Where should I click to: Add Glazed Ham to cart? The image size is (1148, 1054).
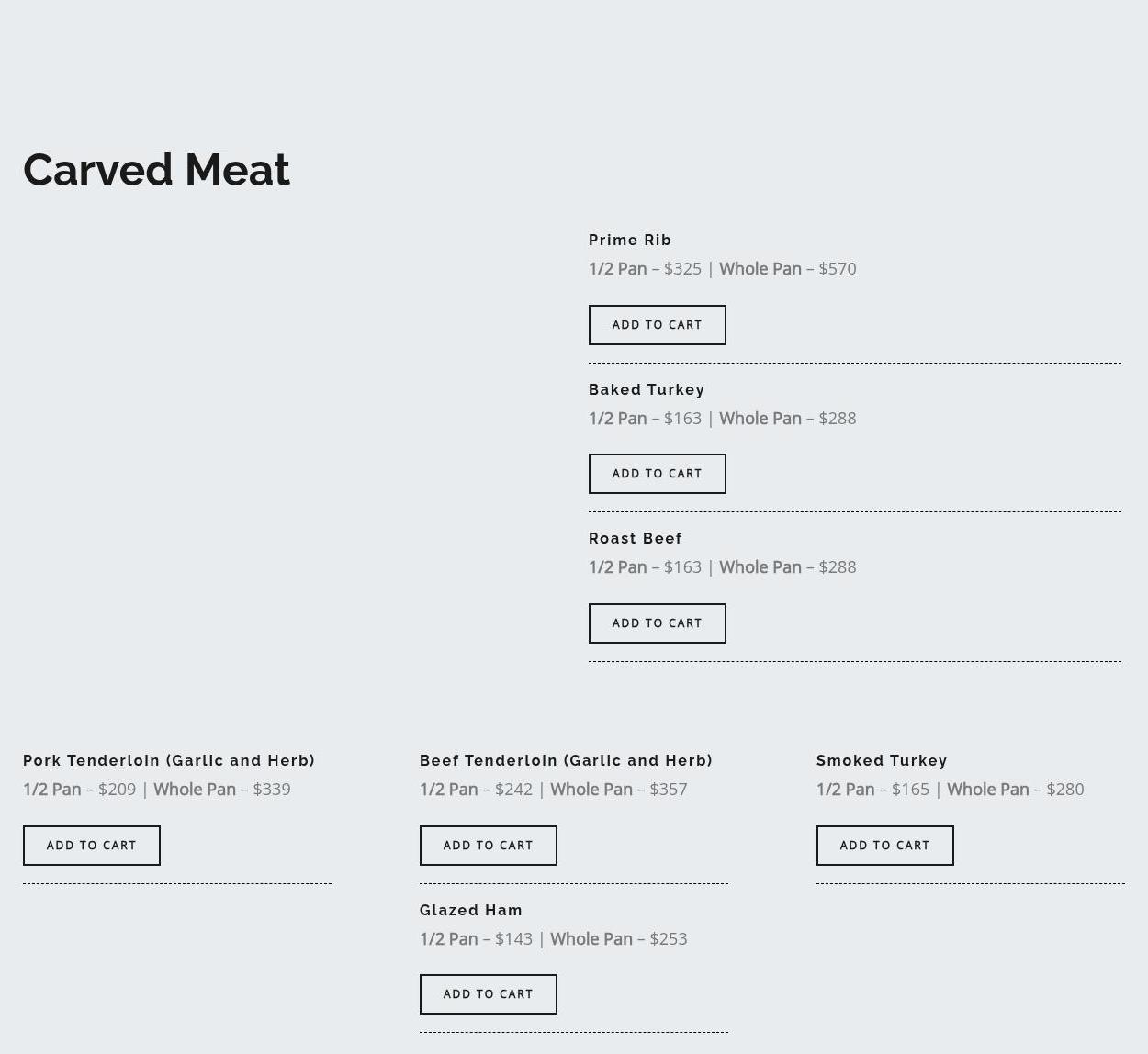488,994
